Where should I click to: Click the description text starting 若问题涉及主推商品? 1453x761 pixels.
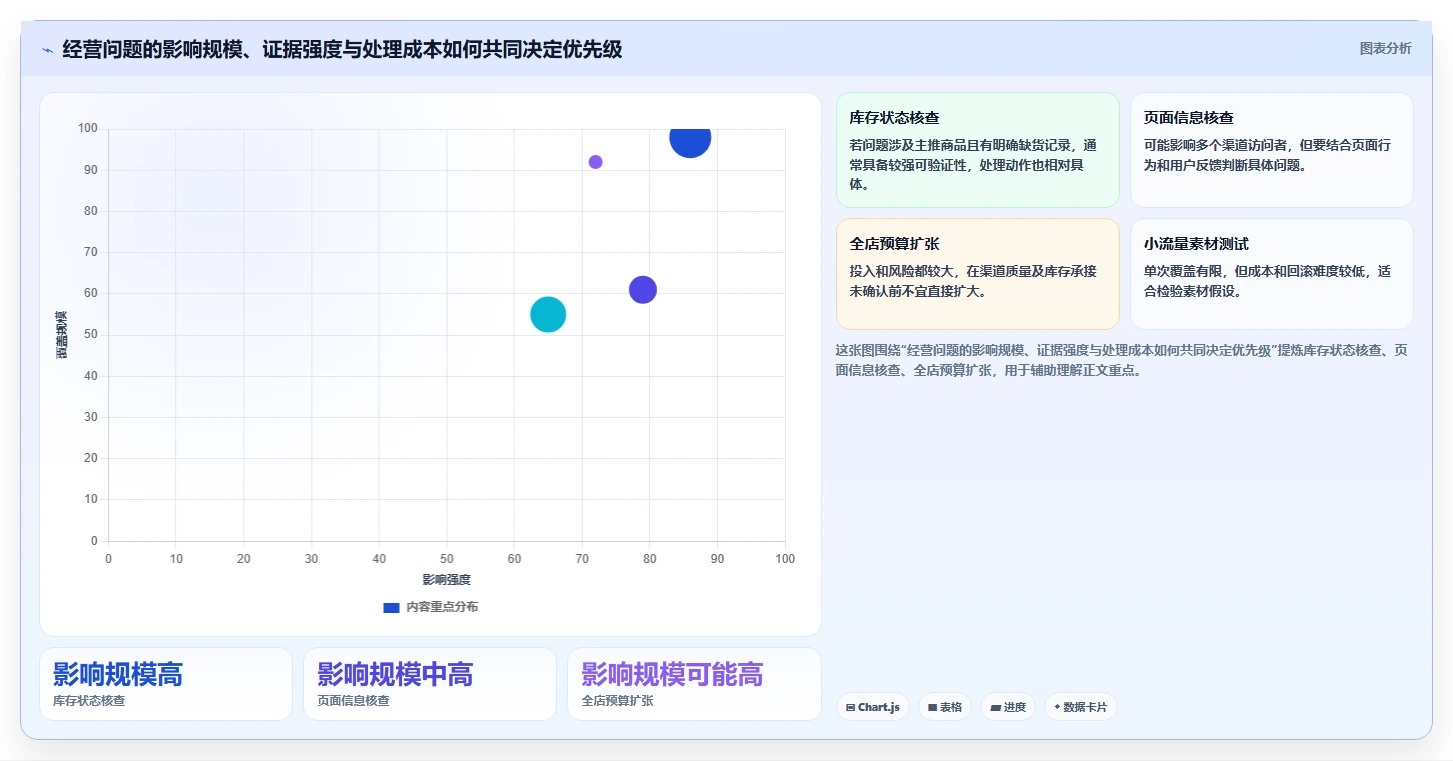point(973,165)
